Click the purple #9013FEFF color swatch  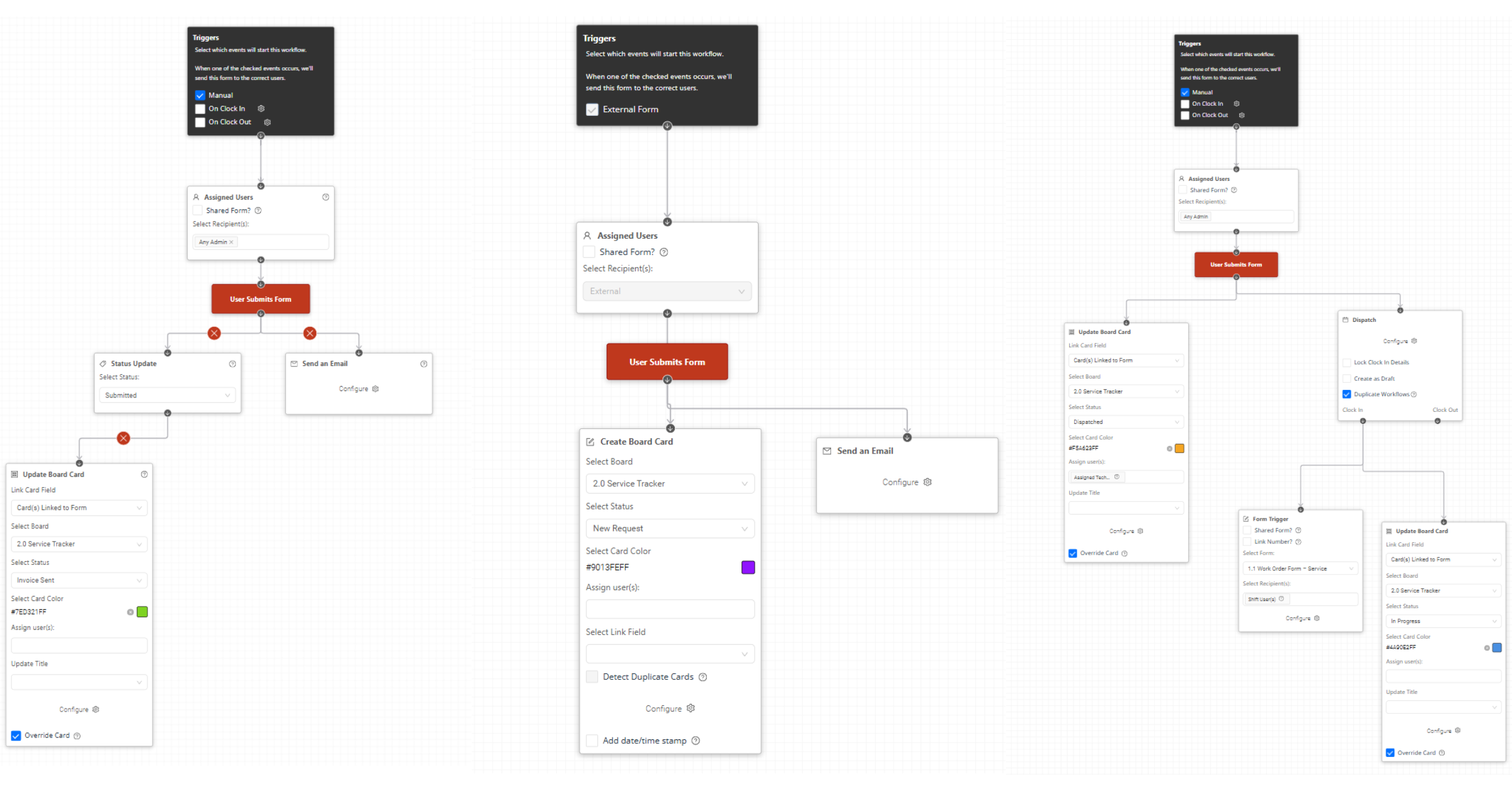coord(748,567)
